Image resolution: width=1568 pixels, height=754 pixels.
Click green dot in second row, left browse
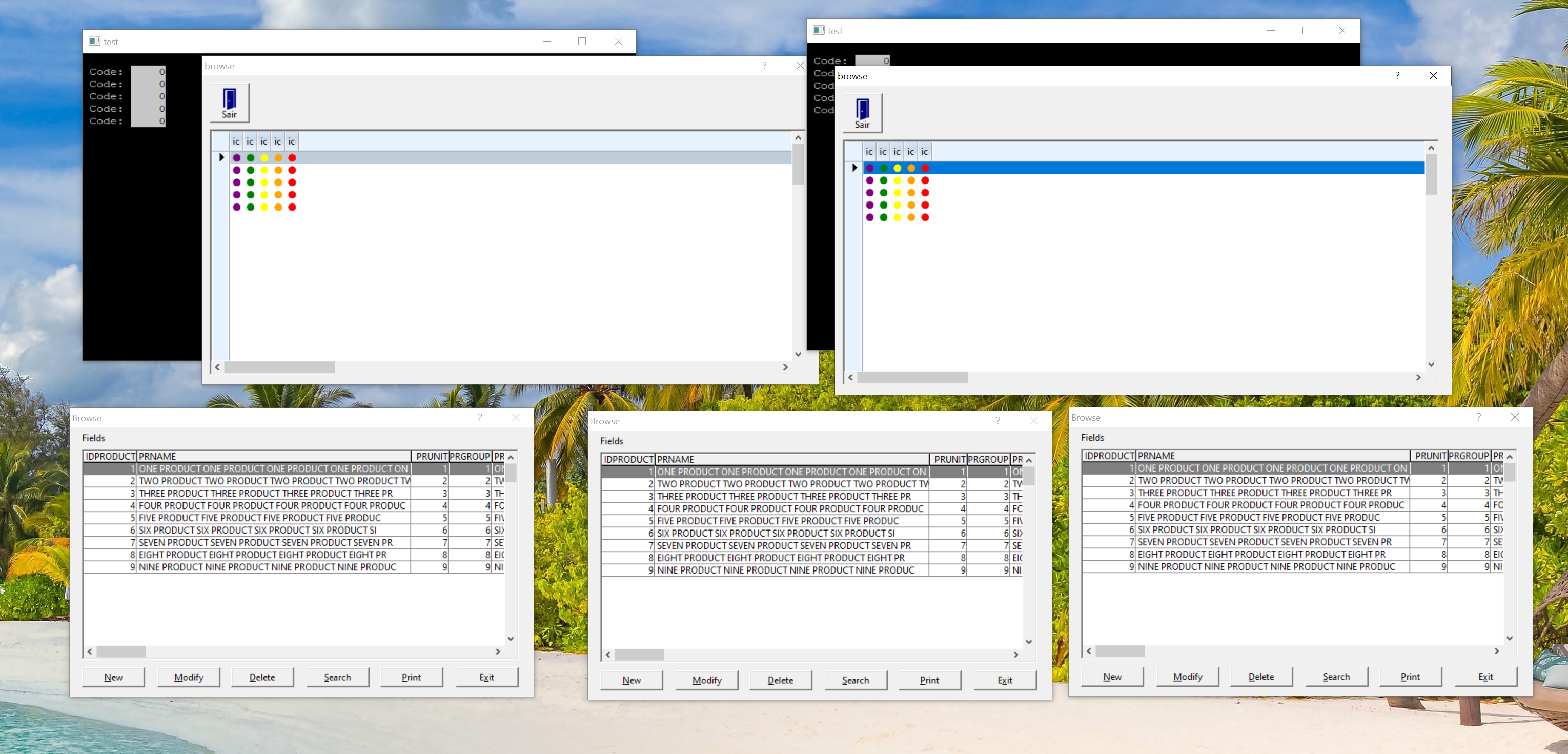click(250, 170)
